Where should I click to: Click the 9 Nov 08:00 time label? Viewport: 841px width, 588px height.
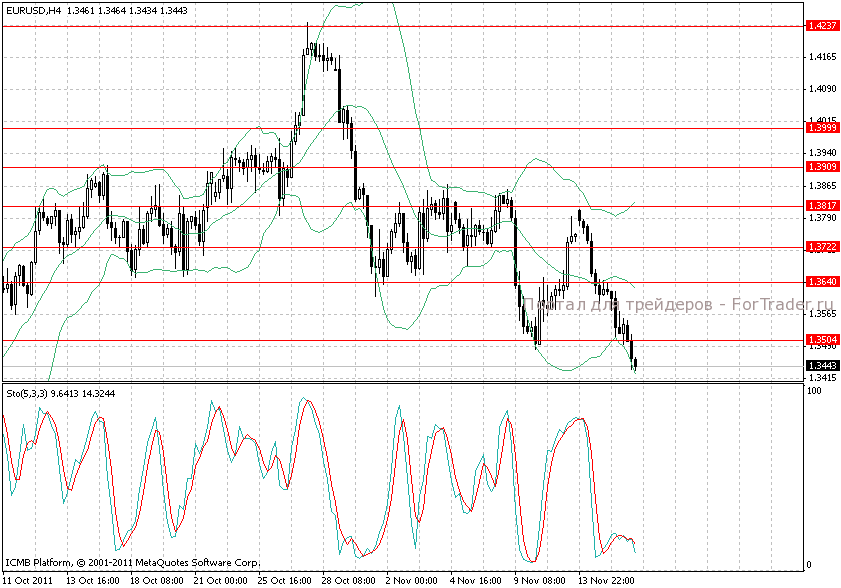540,580
